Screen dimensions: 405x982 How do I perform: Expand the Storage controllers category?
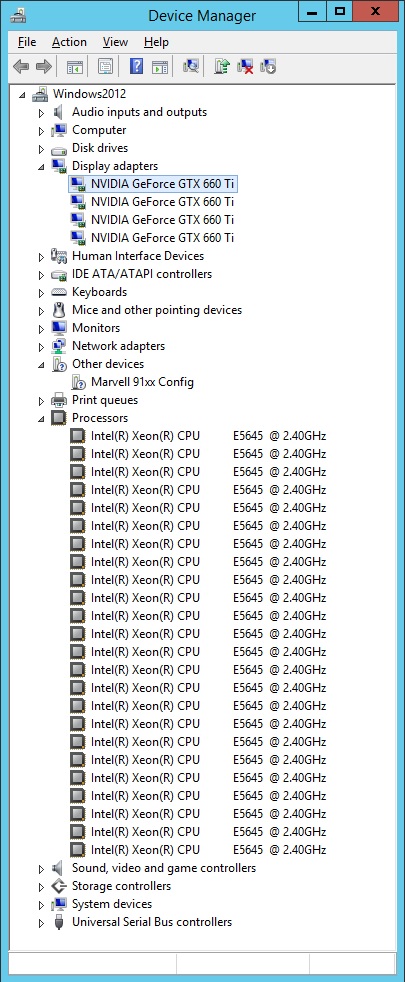pos(41,887)
